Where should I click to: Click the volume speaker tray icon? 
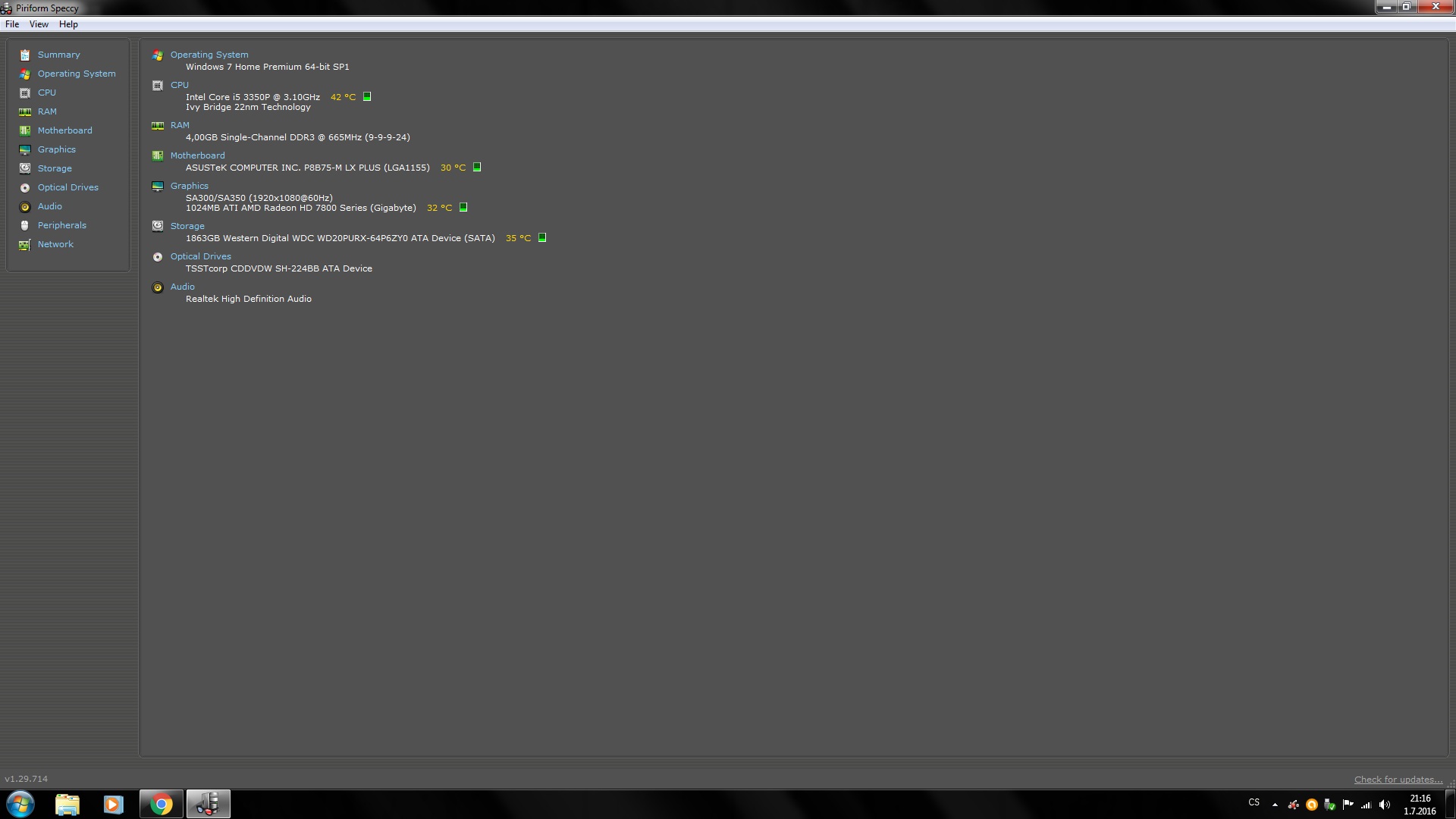[1385, 805]
